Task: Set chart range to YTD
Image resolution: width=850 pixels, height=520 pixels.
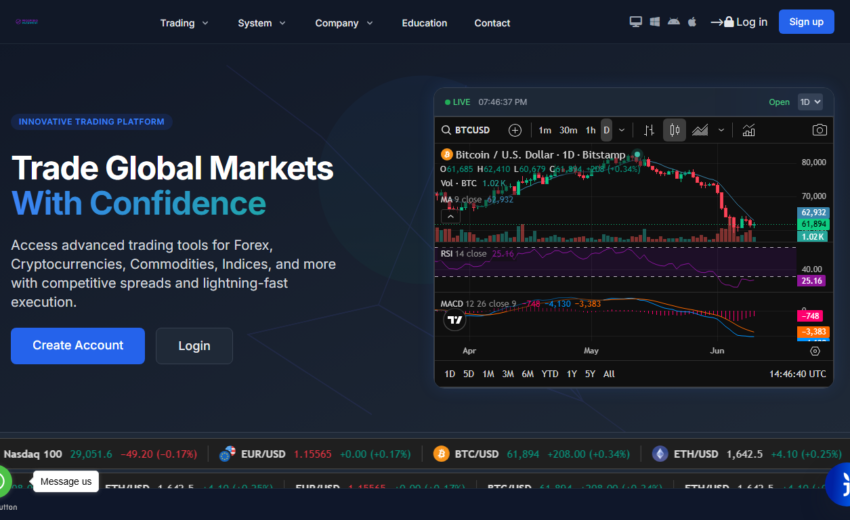Action: pyautogui.click(x=550, y=374)
